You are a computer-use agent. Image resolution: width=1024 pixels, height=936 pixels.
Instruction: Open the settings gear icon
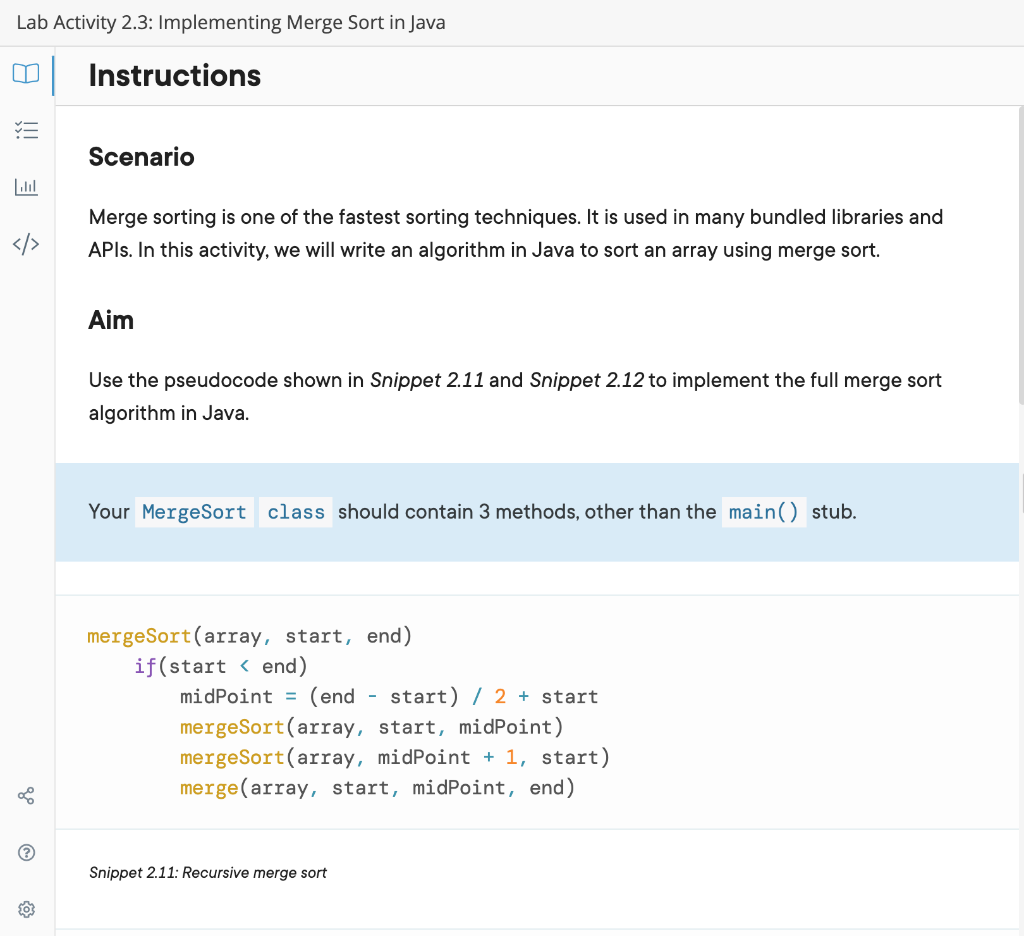point(26,910)
